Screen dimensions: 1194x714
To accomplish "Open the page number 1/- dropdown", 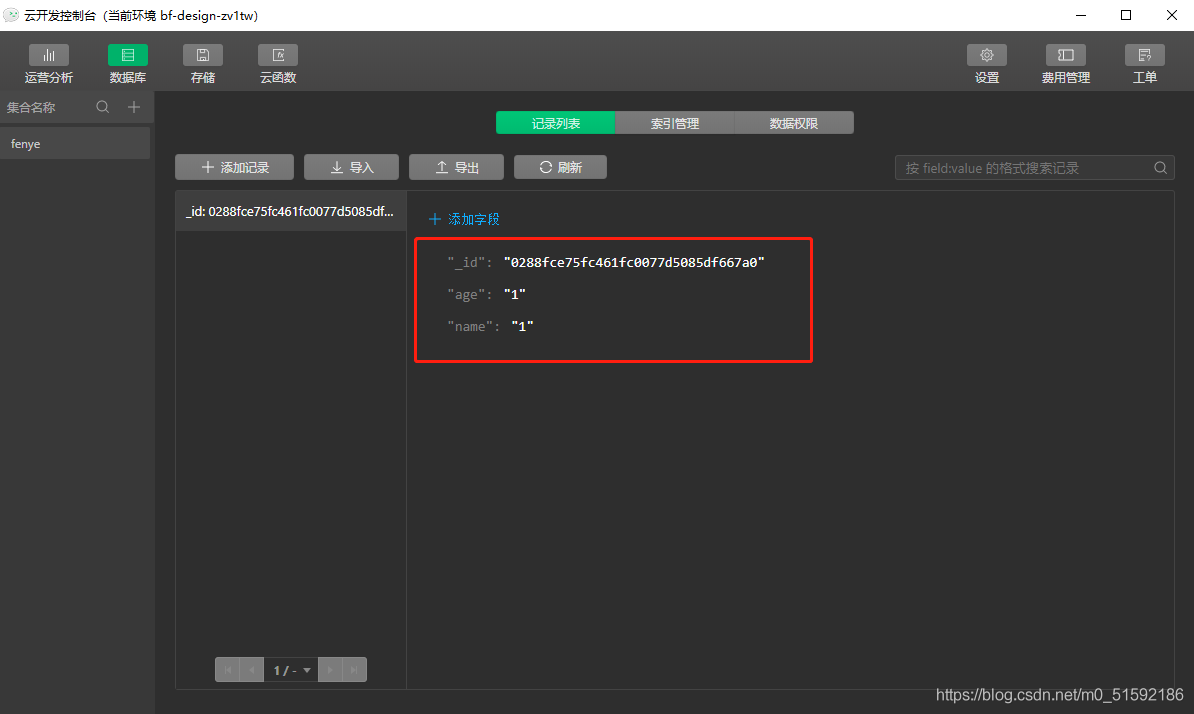I will [291, 670].
